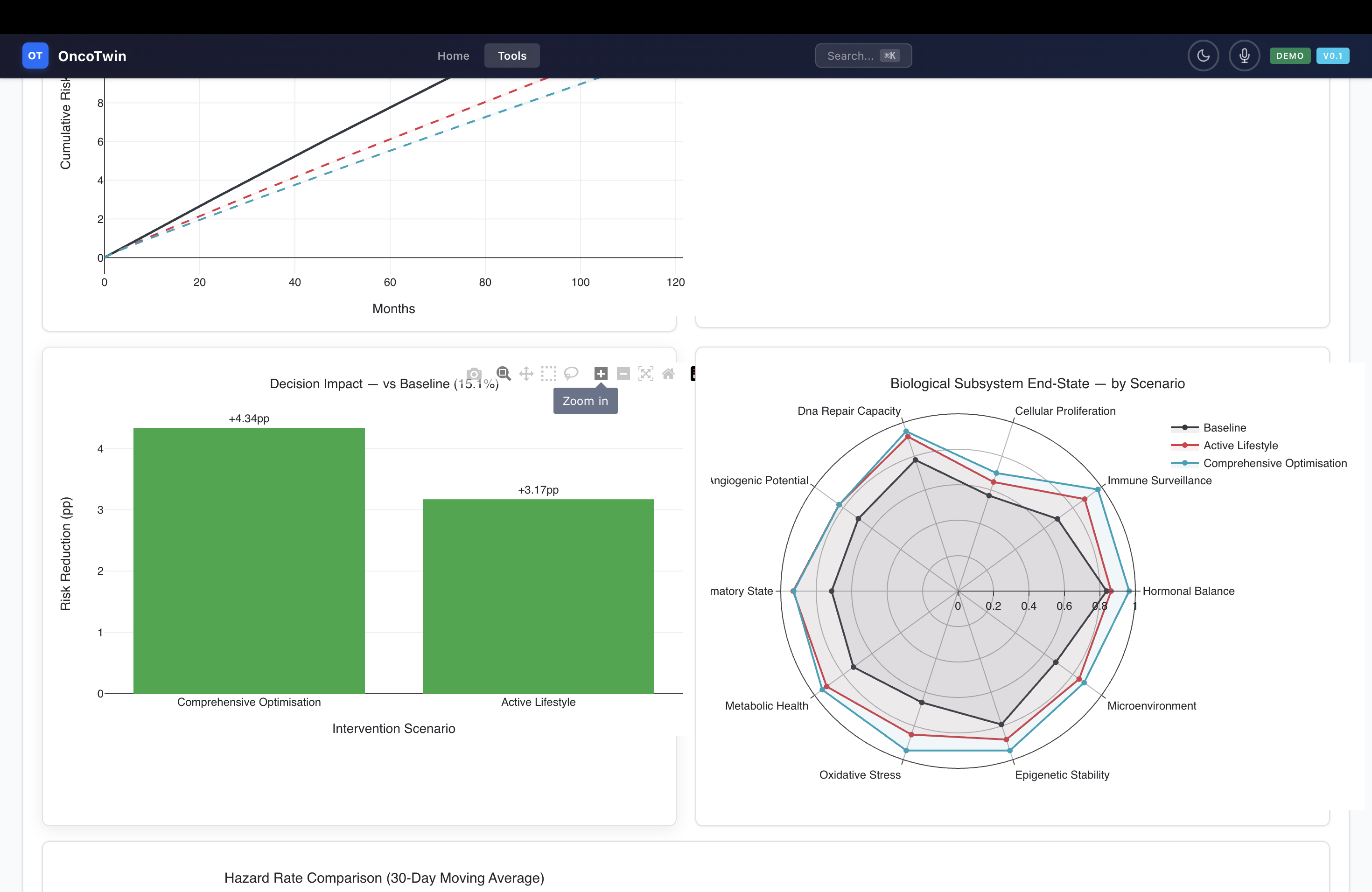Screen dimensions: 1372x892
Task: Reset axes with the home icon
Action: click(668, 374)
